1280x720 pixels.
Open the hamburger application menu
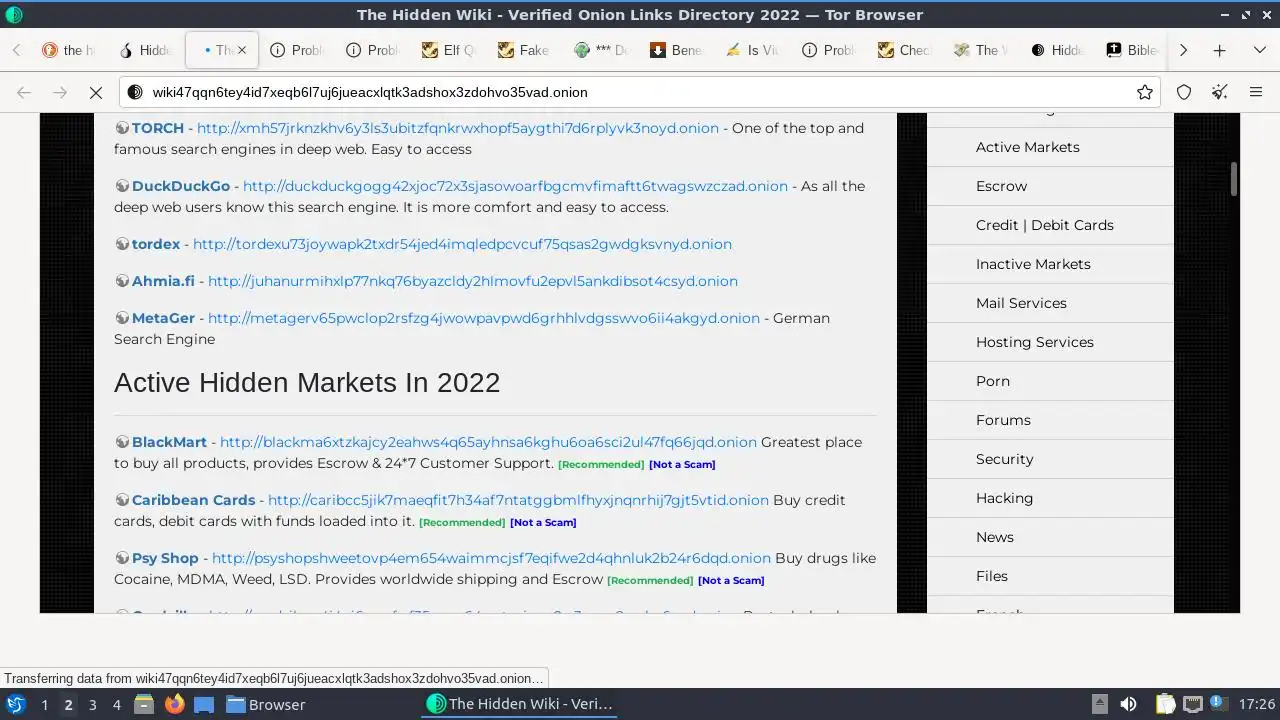tap(1256, 92)
